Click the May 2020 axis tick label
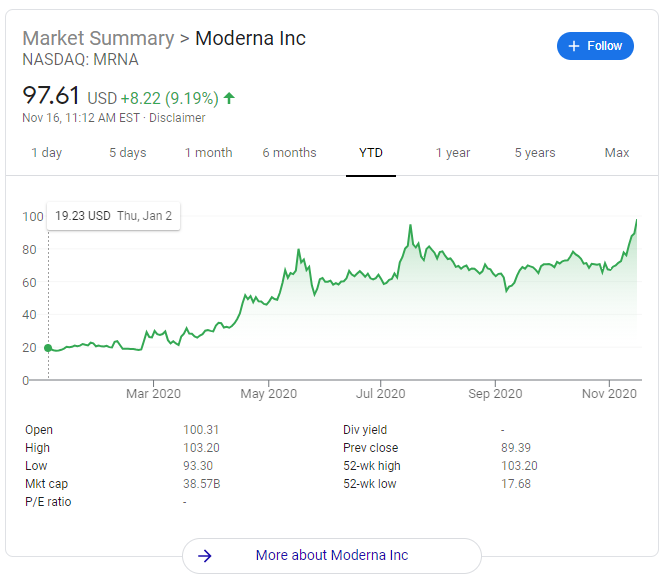The width and height of the screenshot is (663, 582). 268,394
